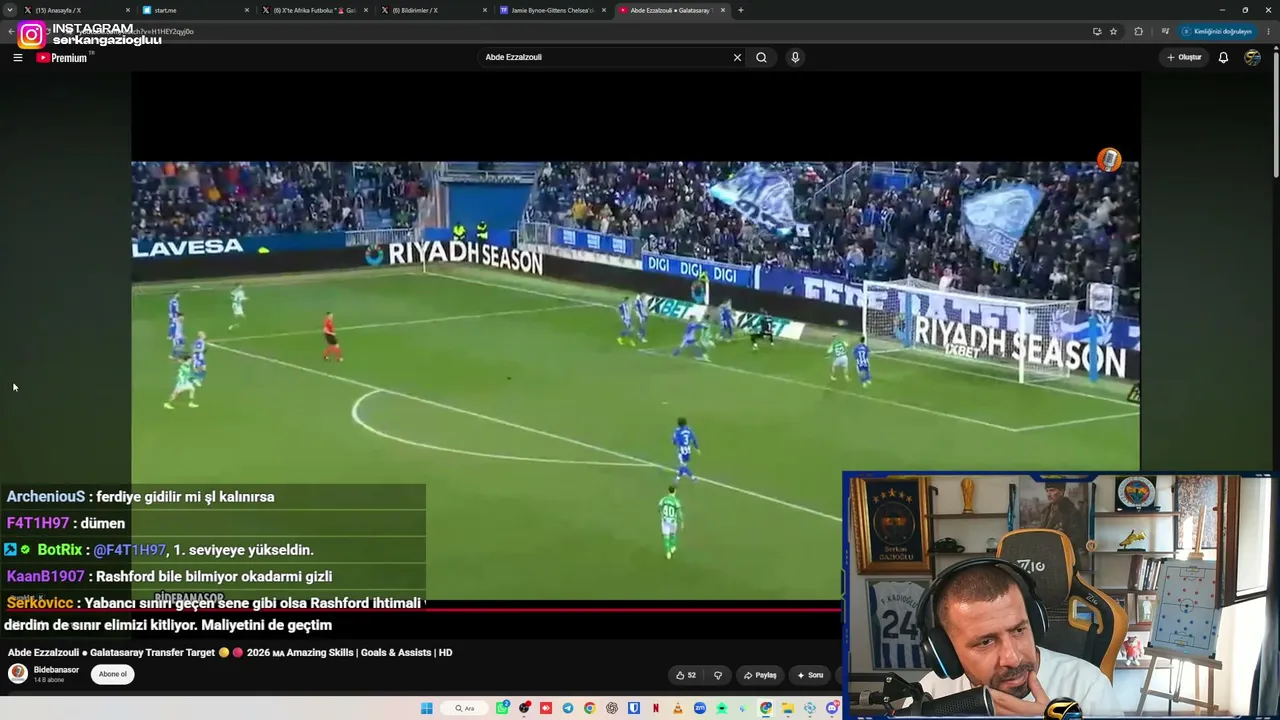Open the browser extensions puzzle icon

(1138, 31)
